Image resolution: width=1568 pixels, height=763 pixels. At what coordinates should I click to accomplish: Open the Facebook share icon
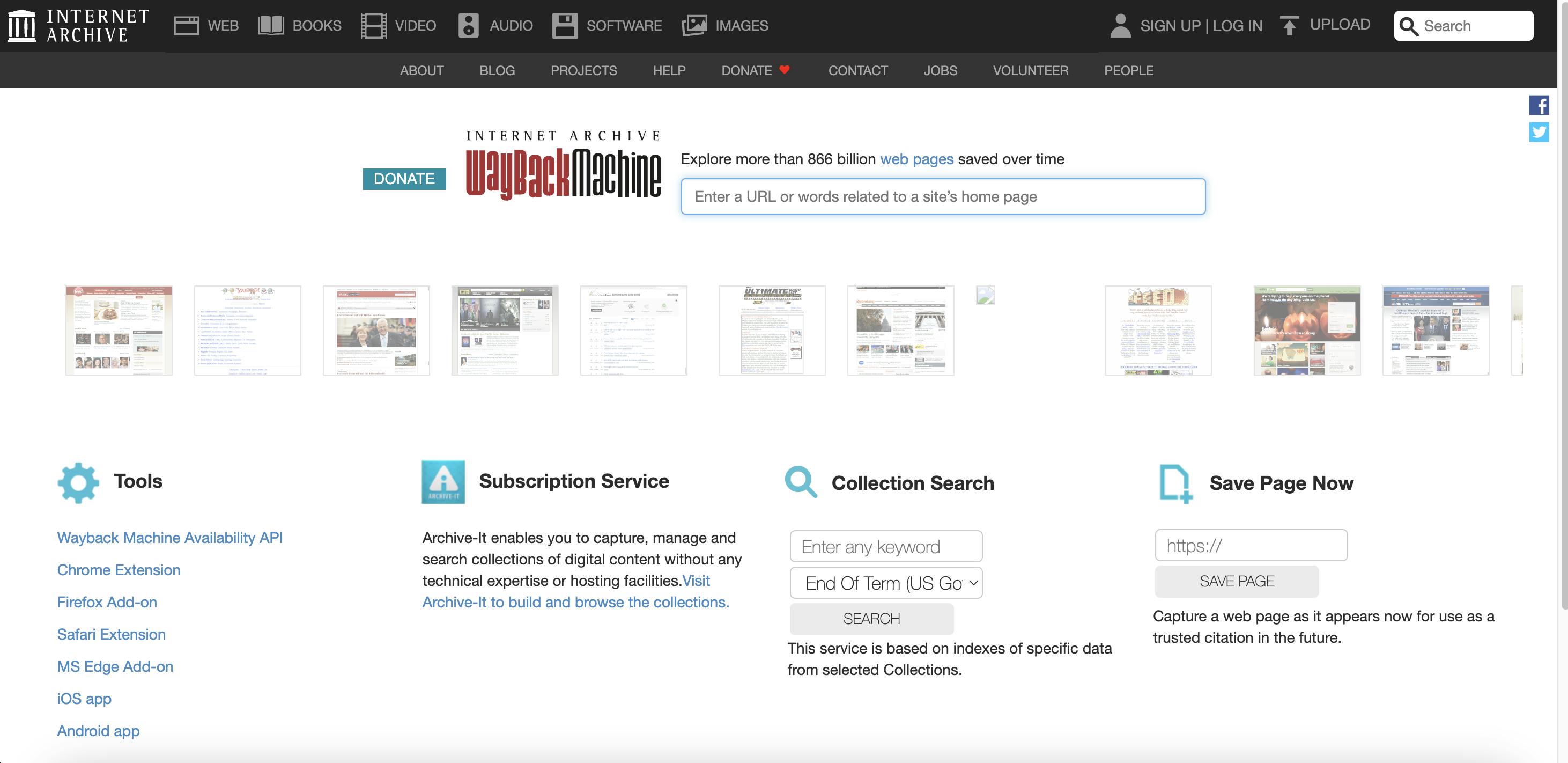tap(1540, 105)
